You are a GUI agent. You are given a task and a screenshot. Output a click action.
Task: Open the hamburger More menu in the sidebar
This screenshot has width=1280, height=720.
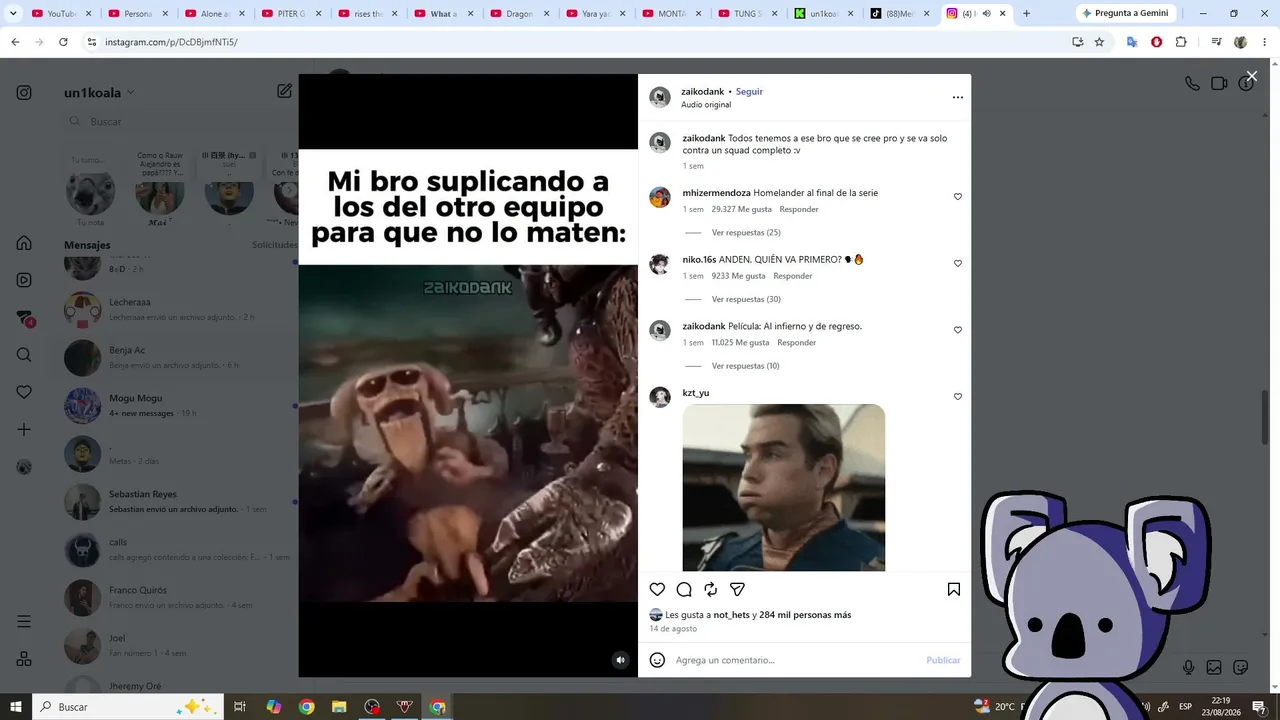[24, 622]
